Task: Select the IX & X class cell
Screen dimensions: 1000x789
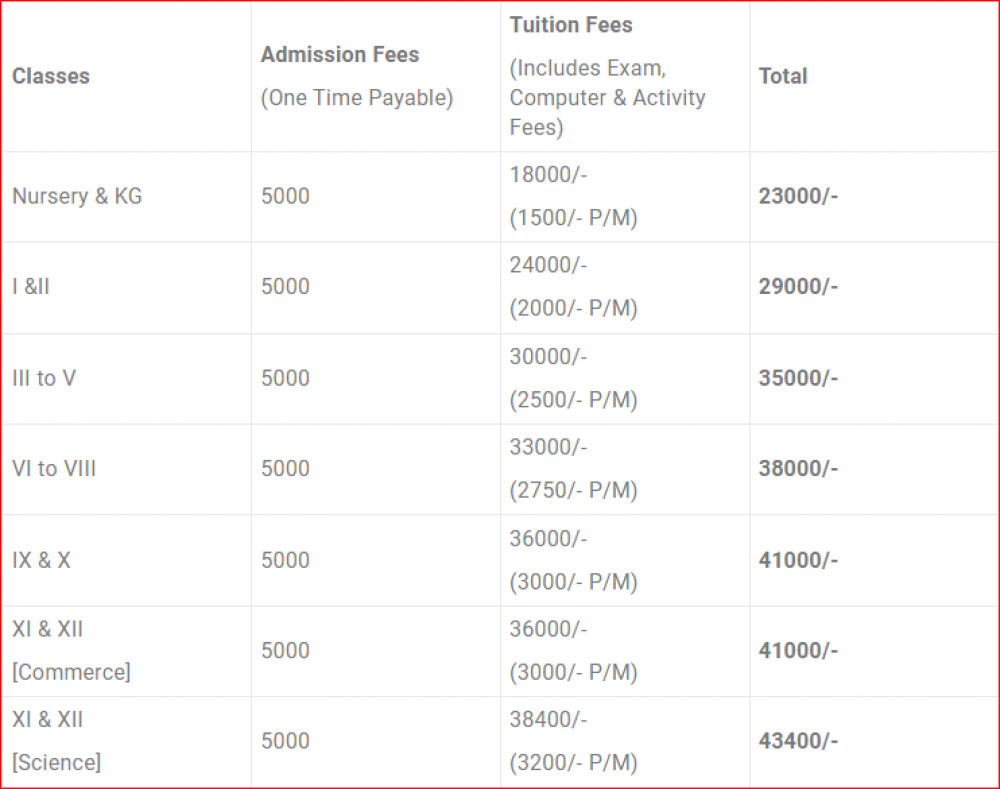Action: [41, 560]
